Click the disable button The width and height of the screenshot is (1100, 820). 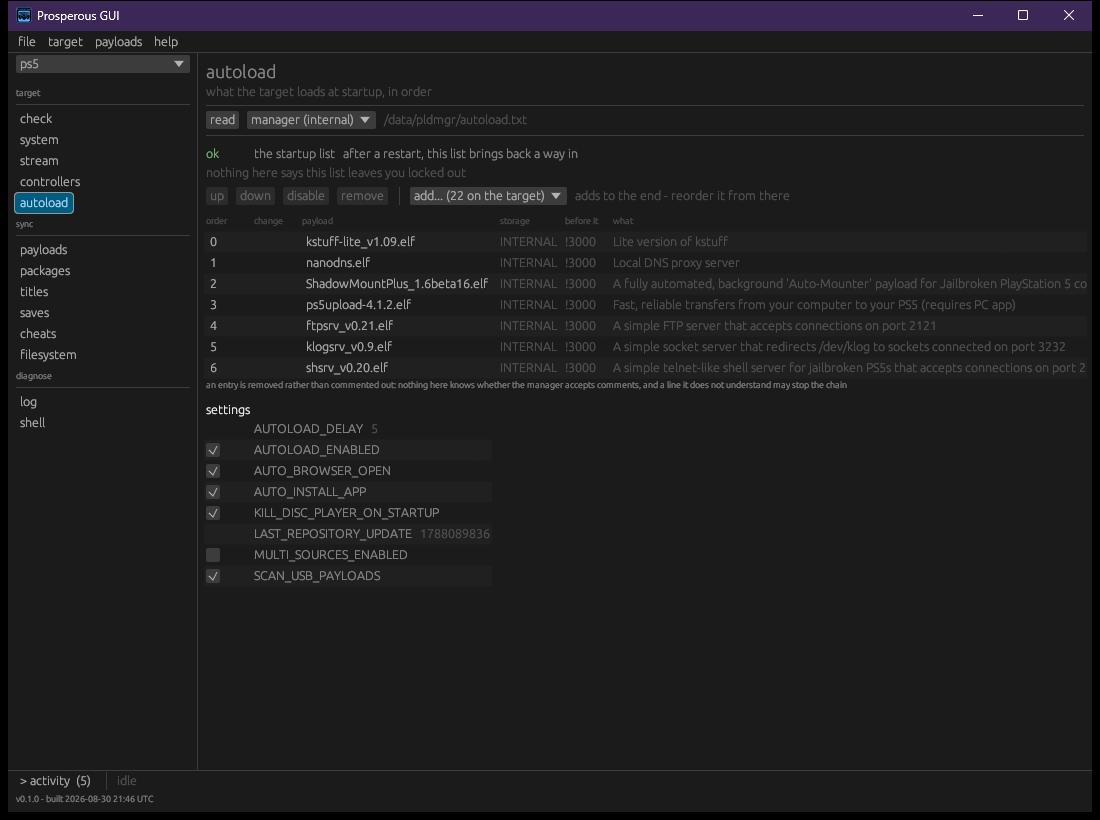(306, 196)
